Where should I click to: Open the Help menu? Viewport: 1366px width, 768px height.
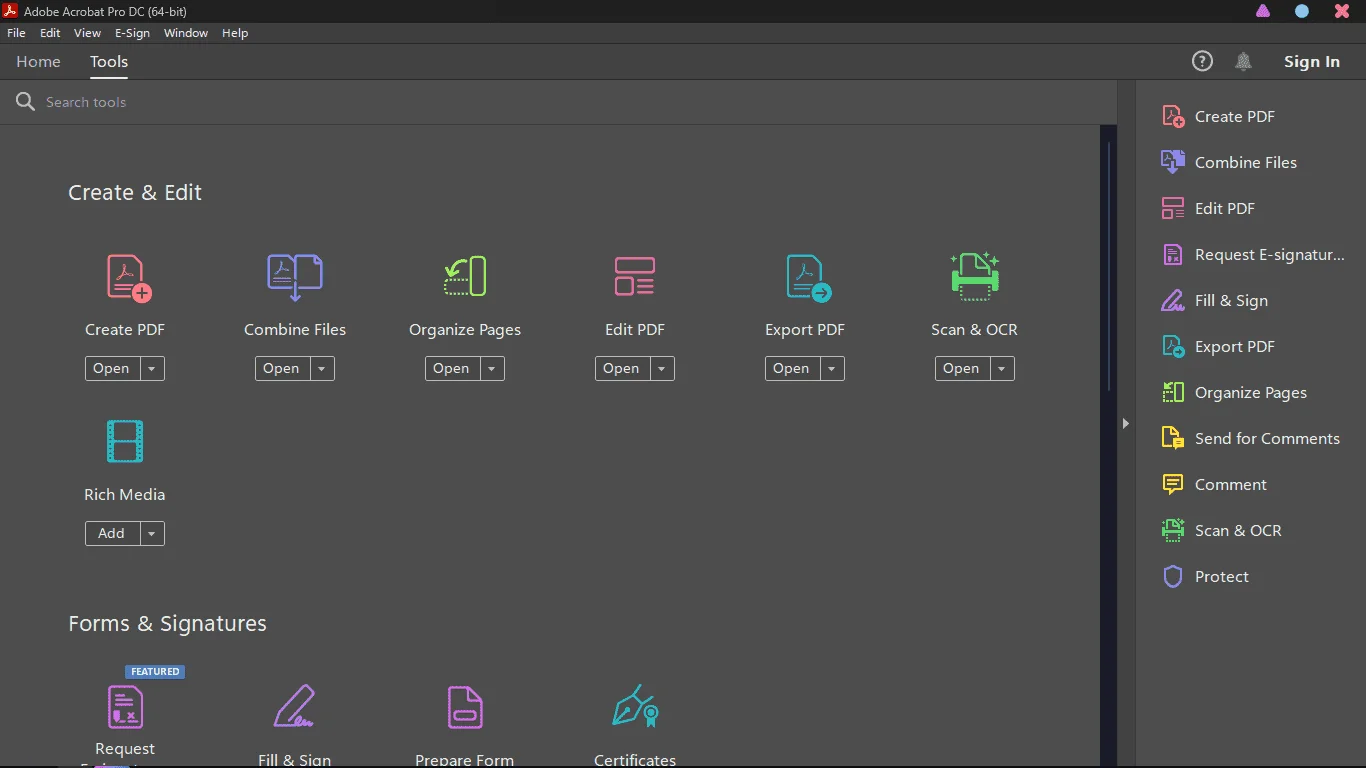coord(235,33)
